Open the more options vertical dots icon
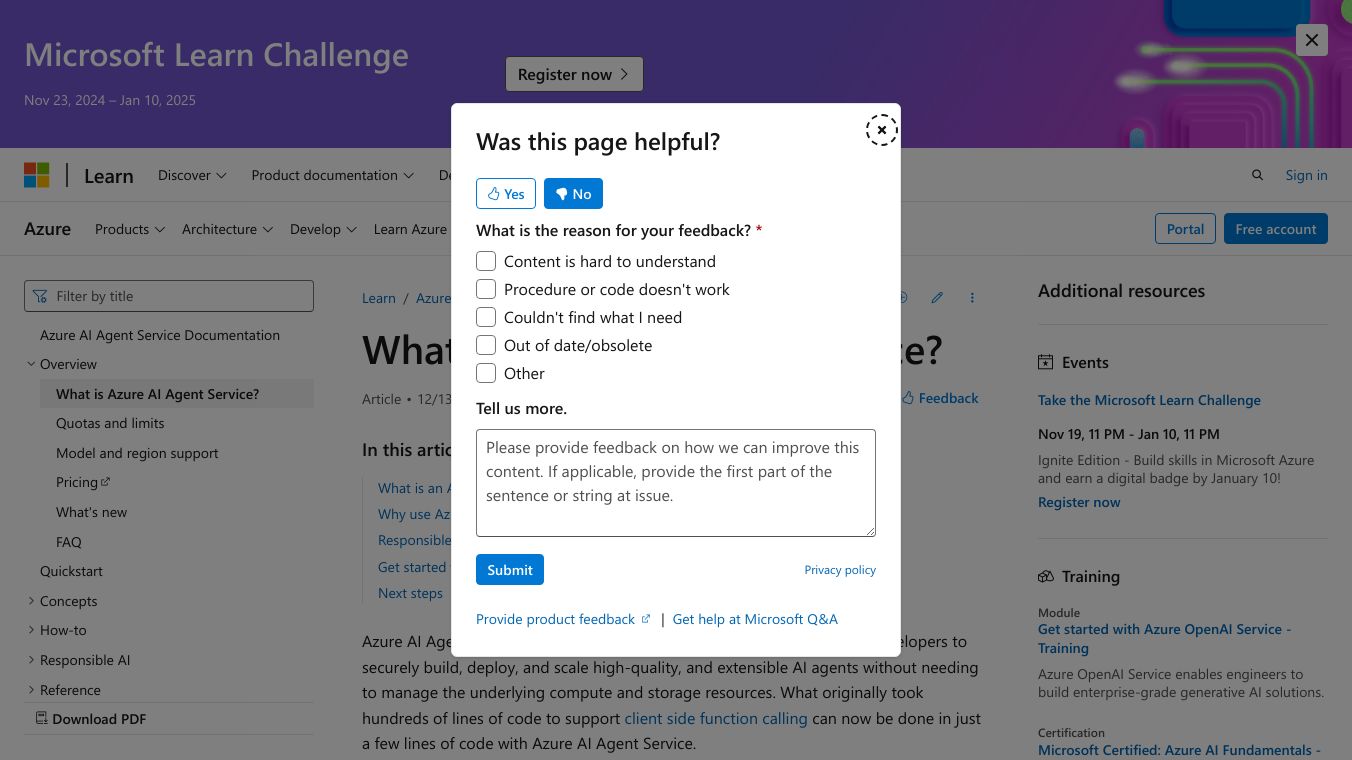The image size is (1352, 760). (972, 298)
